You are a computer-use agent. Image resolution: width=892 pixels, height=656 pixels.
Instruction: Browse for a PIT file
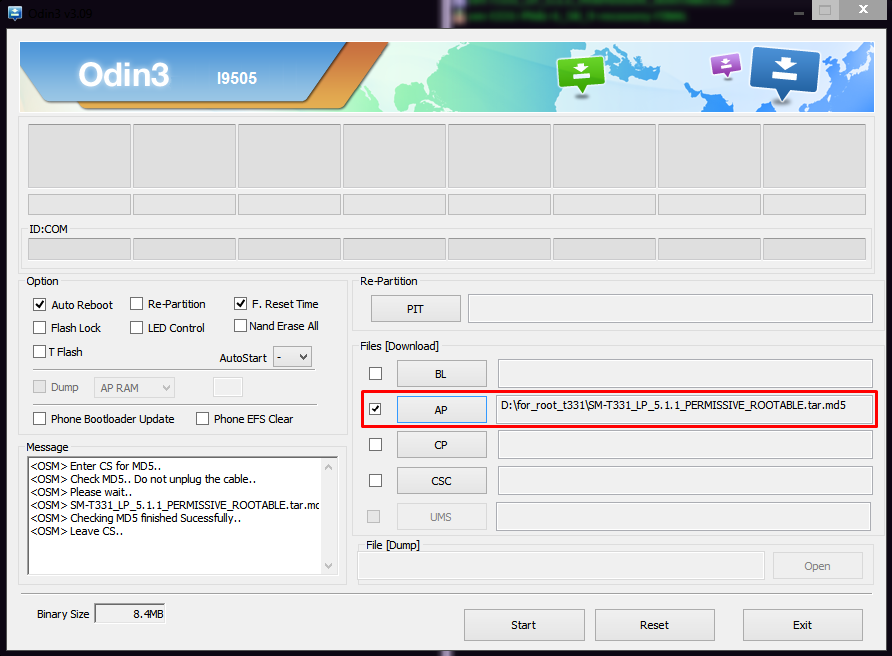415,309
